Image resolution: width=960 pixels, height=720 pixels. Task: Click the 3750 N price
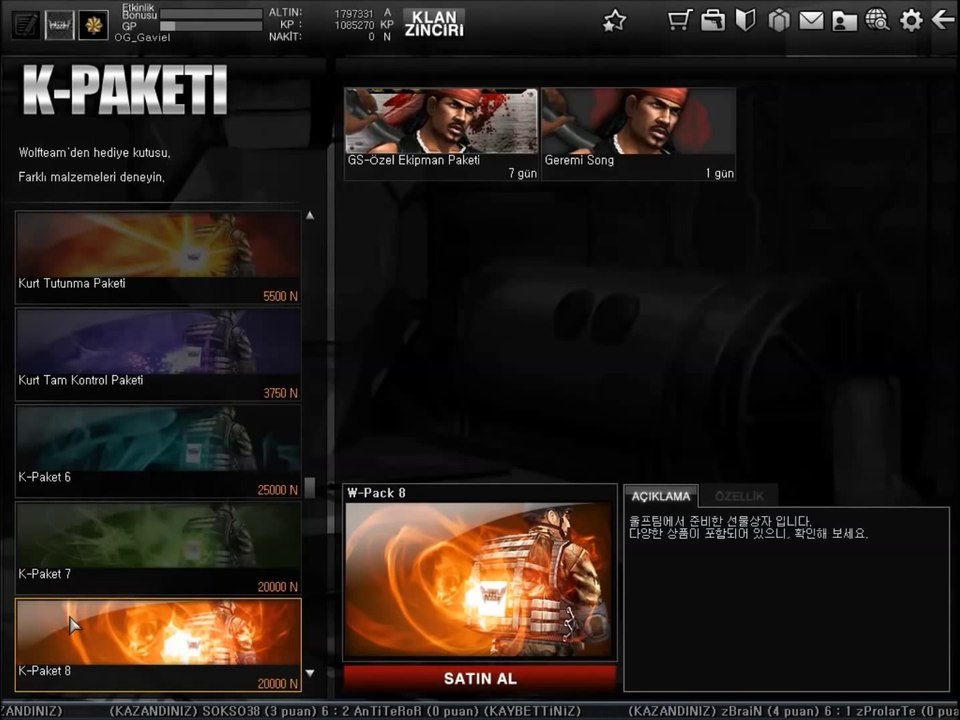pyautogui.click(x=280, y=393)
